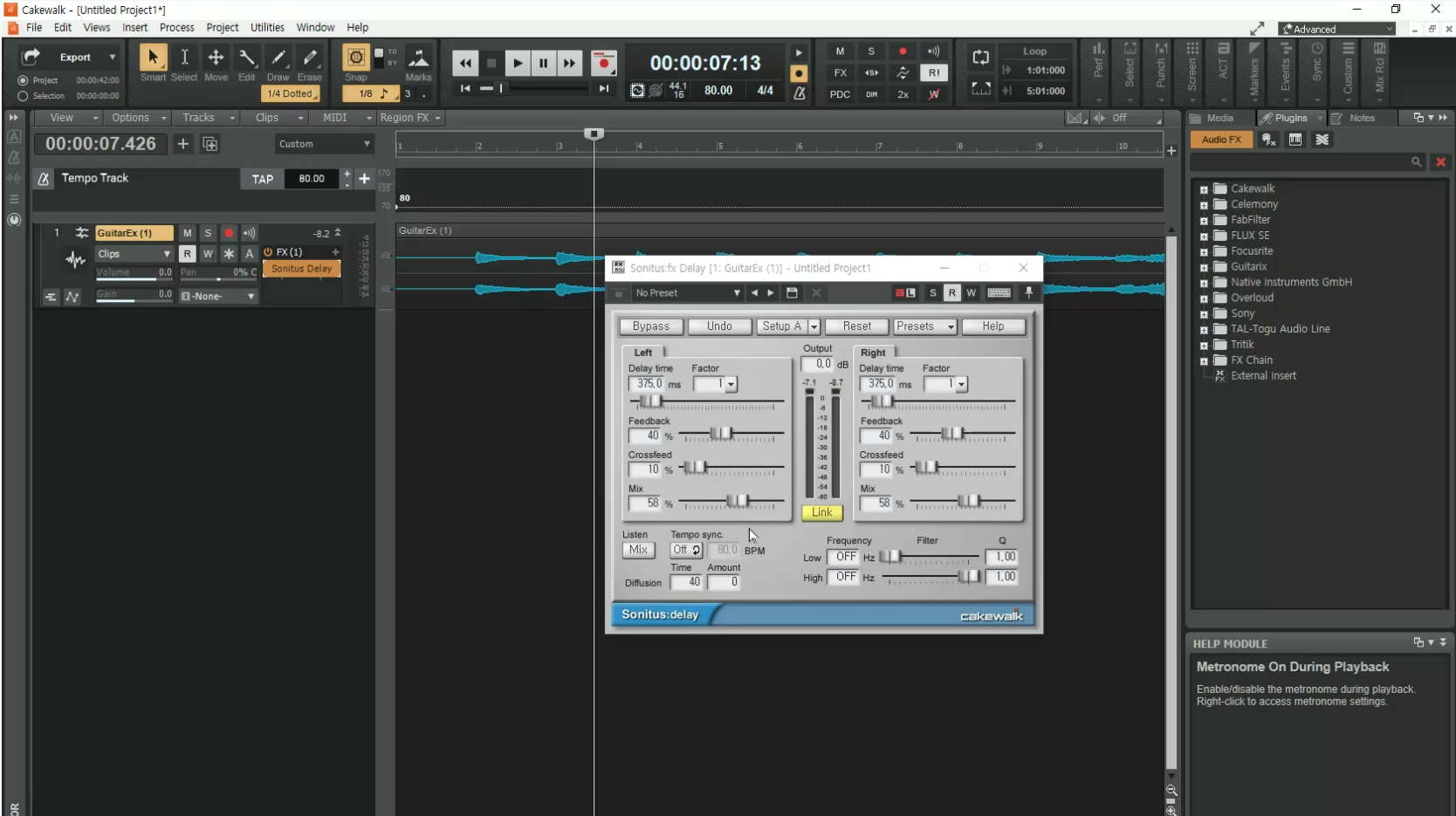
Task: Click the Fast Forward transport button
Action: click(x=570, y=63)
